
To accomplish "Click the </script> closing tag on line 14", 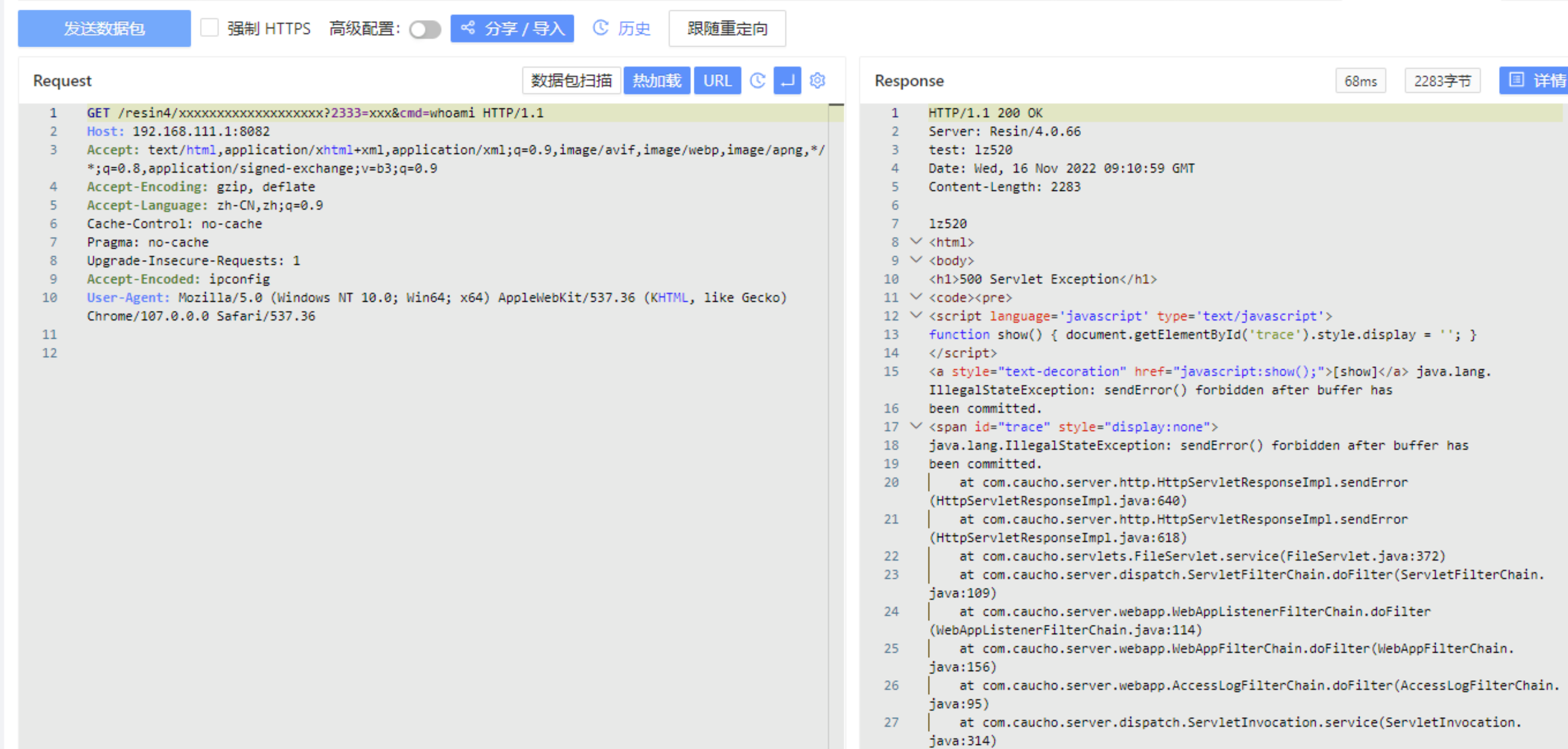I will pos(962,352).
